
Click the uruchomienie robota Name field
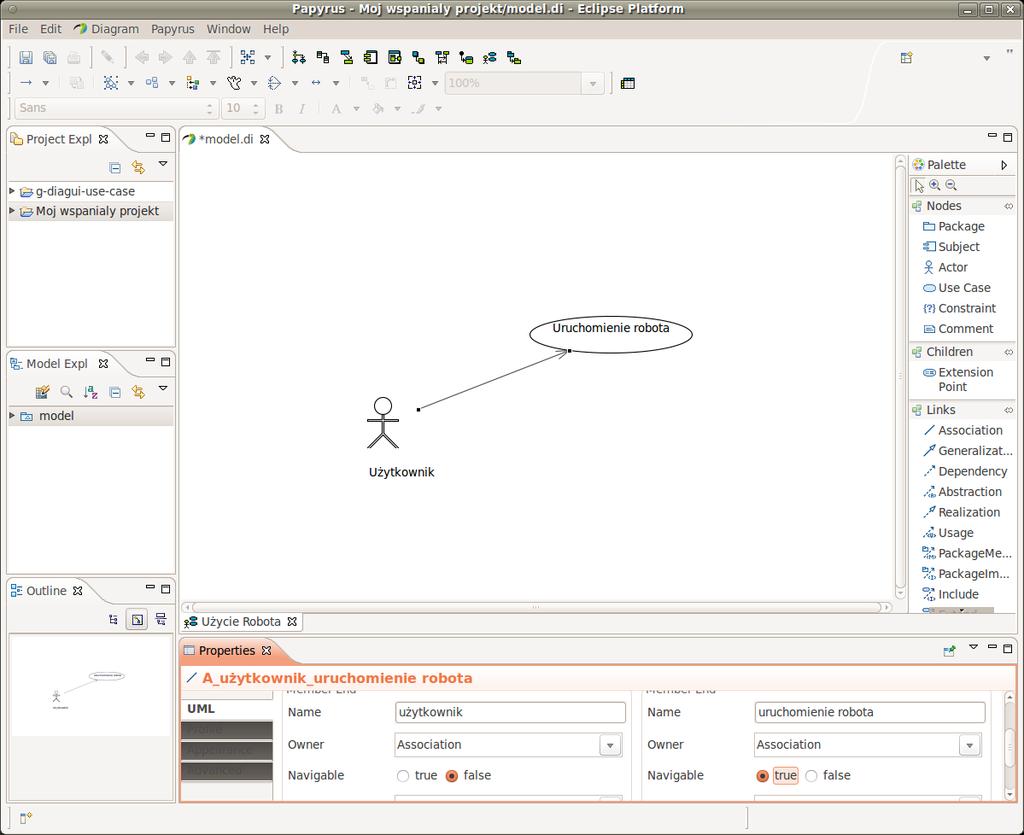point(869,712)
